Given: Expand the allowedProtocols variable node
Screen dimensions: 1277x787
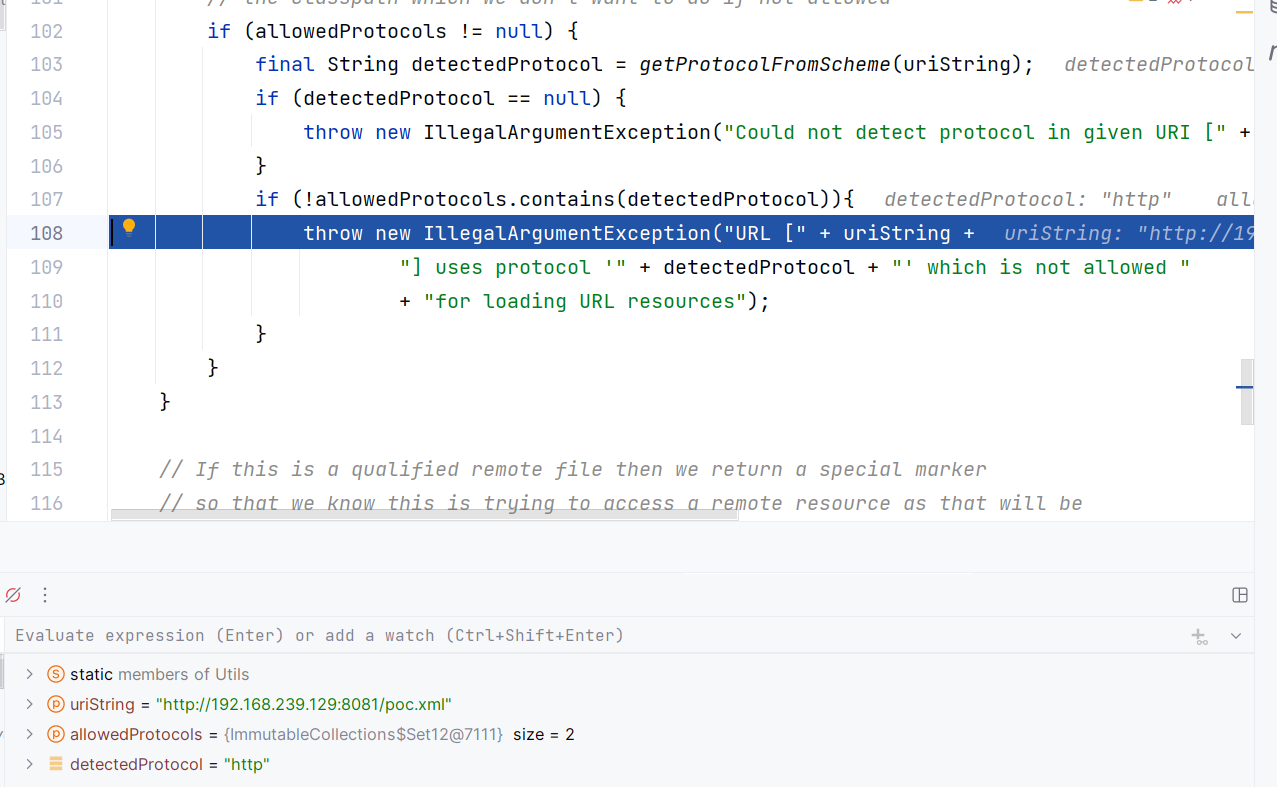Looking at the screenshot, I should (x=29, y=734).
